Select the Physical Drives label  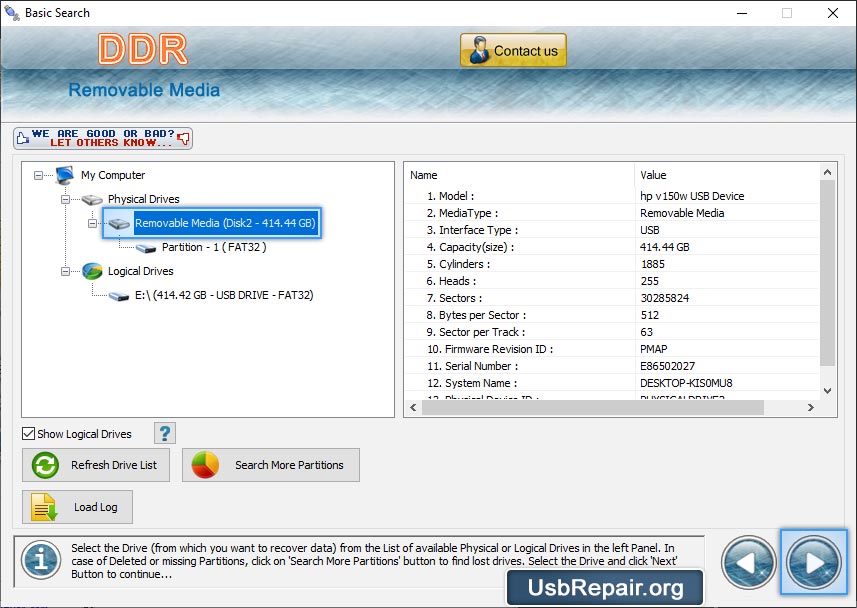(x=143, y=199)
